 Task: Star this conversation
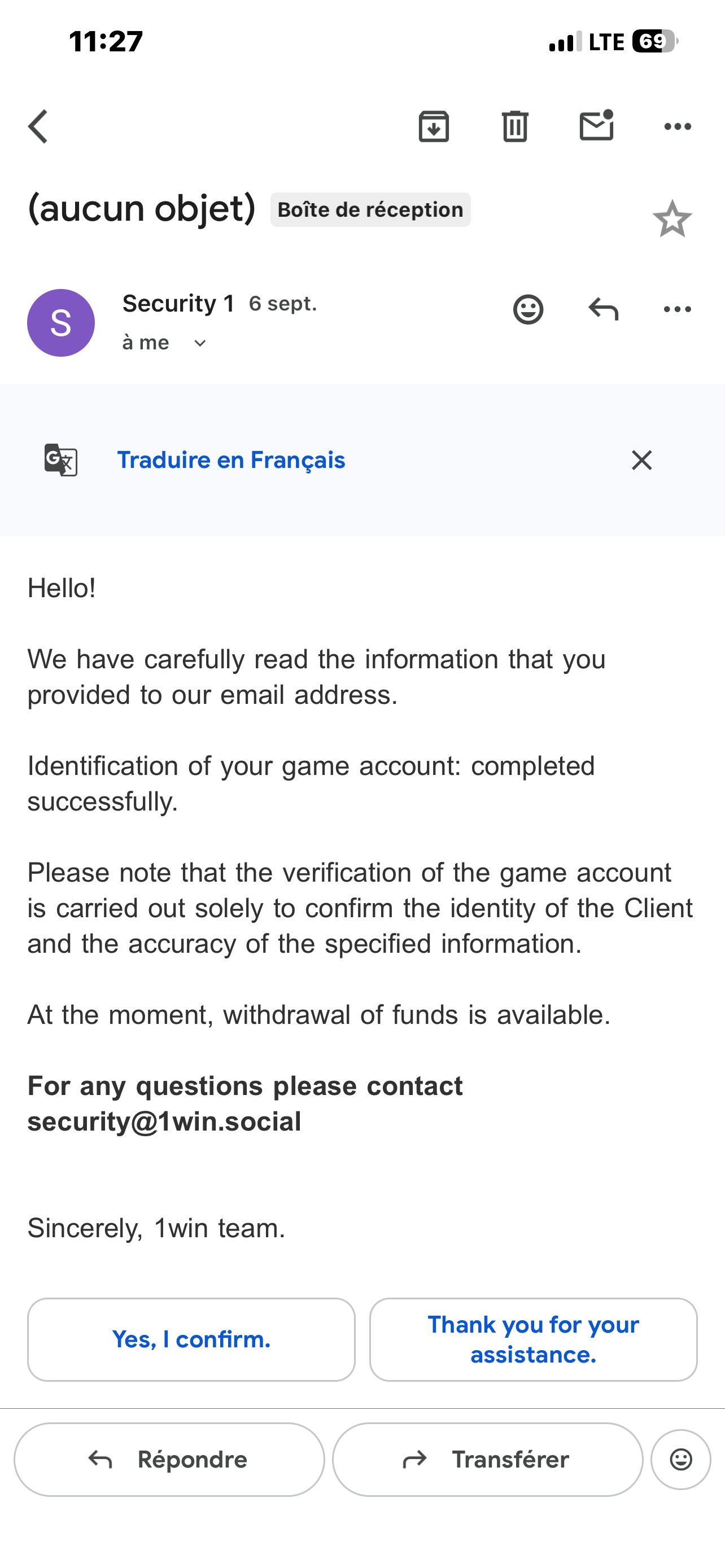[x=672, y=219]
